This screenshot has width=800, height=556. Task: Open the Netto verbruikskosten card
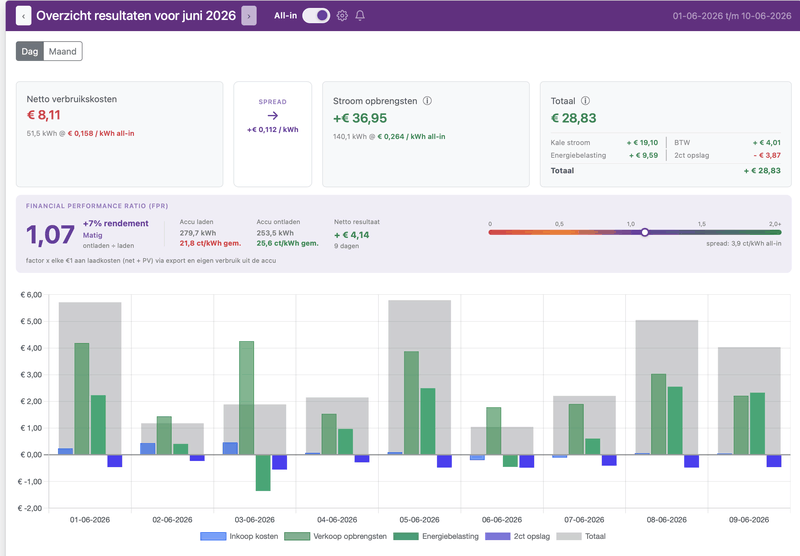(119, 134)
